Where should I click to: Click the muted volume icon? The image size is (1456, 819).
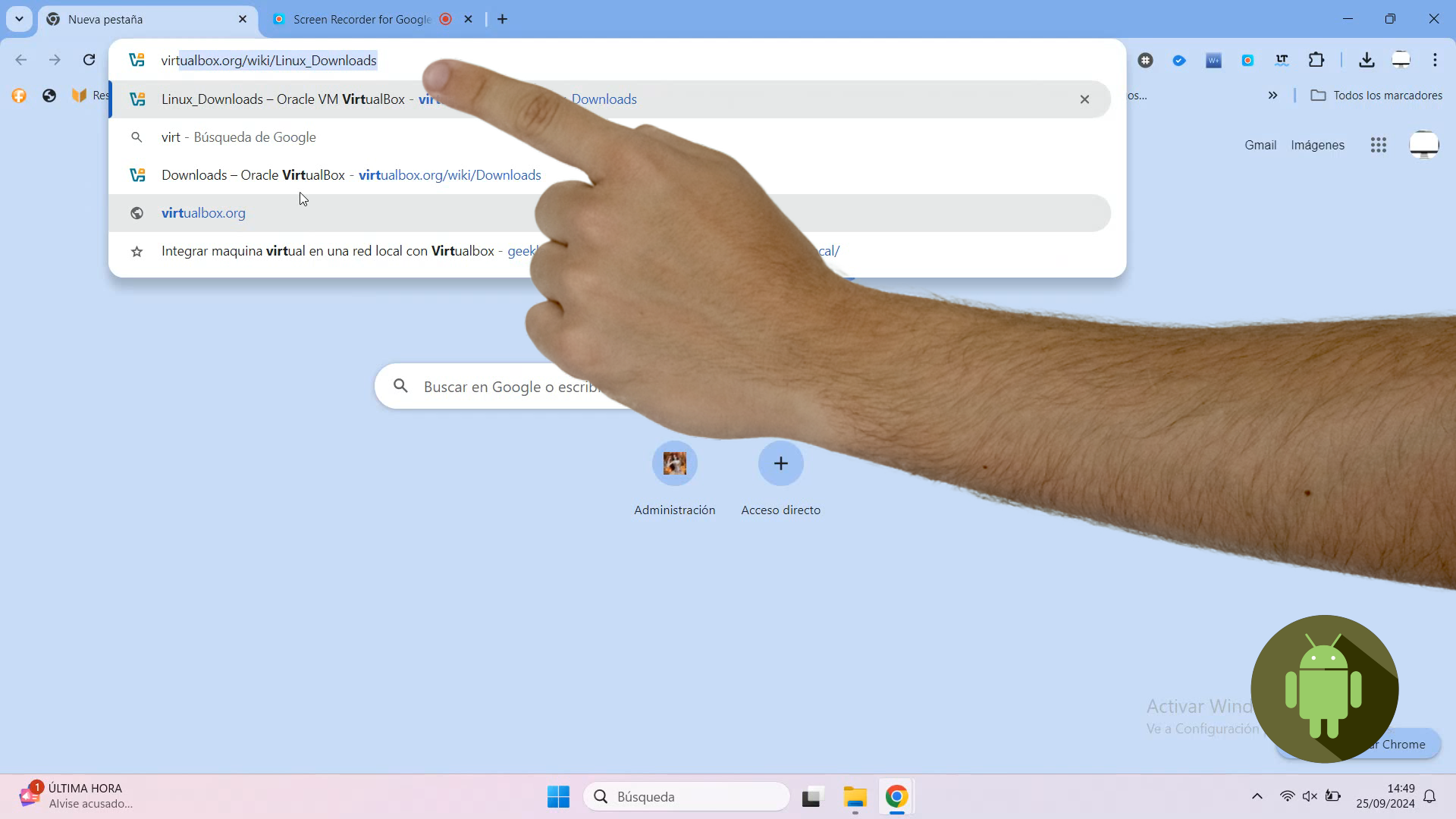click(1310, 796)
